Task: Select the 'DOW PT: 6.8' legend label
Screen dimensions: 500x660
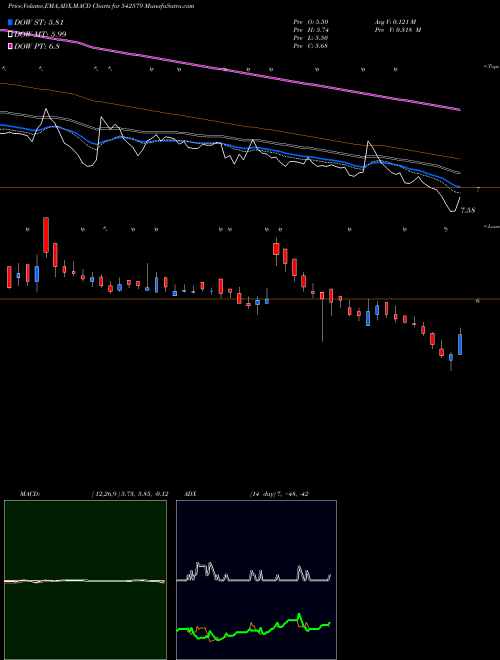Action: pos(37,46)
